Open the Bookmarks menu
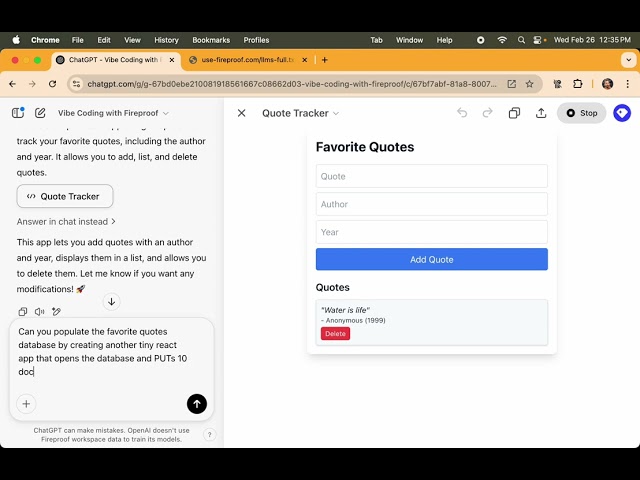Image resolution: width=640 pixels, height=480 pixels. click(211, 40)
